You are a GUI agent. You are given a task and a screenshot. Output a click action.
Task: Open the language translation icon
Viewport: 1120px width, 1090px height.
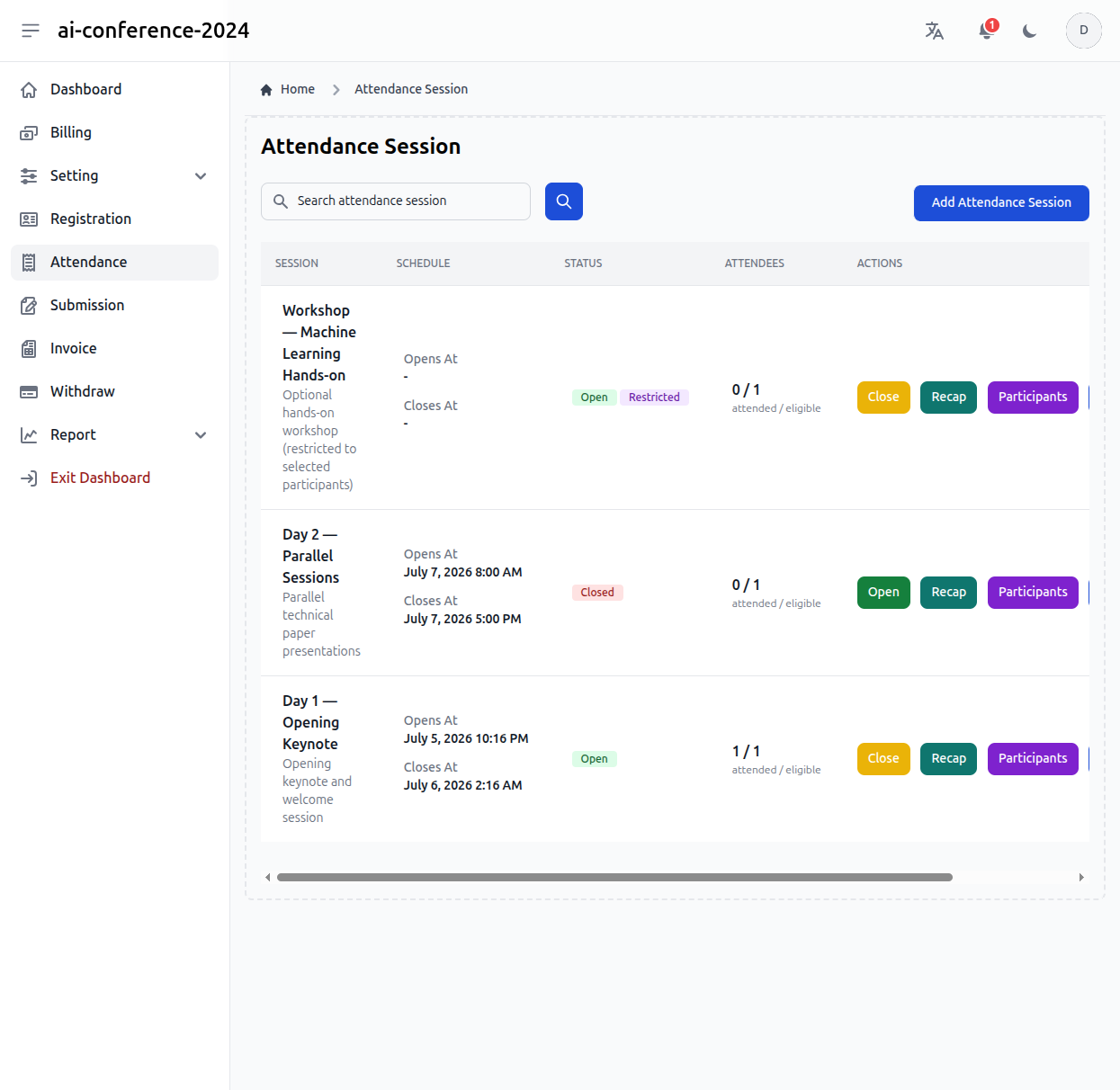tap(935, 31)
